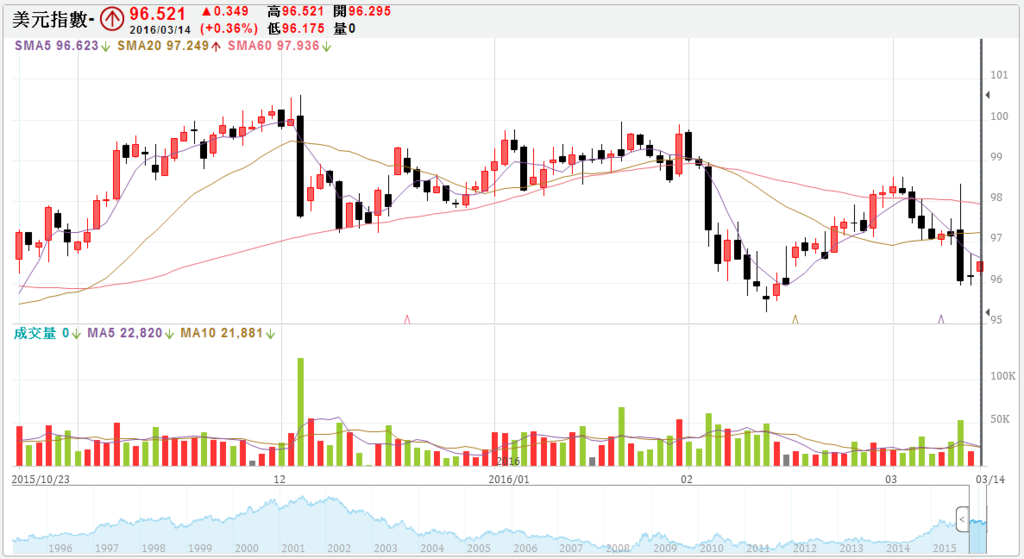This screenshot has width=1024, height=559.
Task: Select the SMA5 96.623 legend label
Action: pos(56,46)
